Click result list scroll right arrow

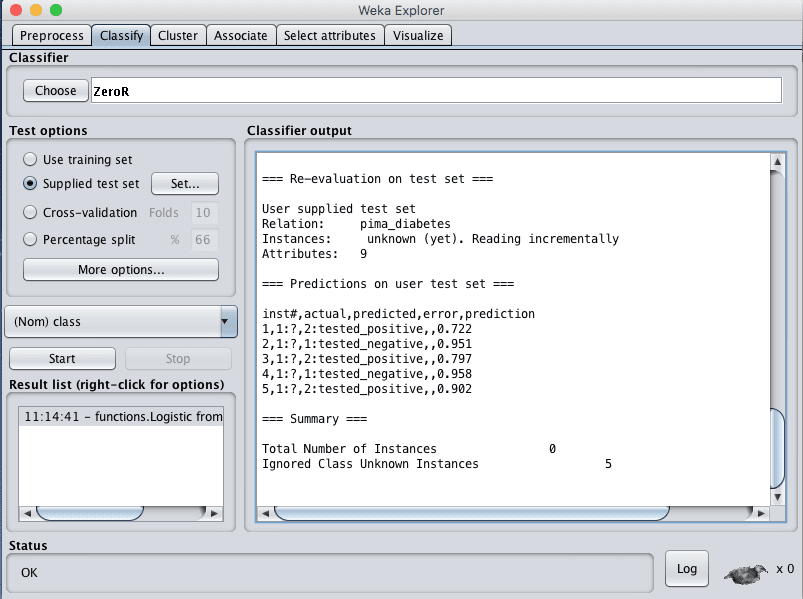pyautogui.click(x=214, y=513)
